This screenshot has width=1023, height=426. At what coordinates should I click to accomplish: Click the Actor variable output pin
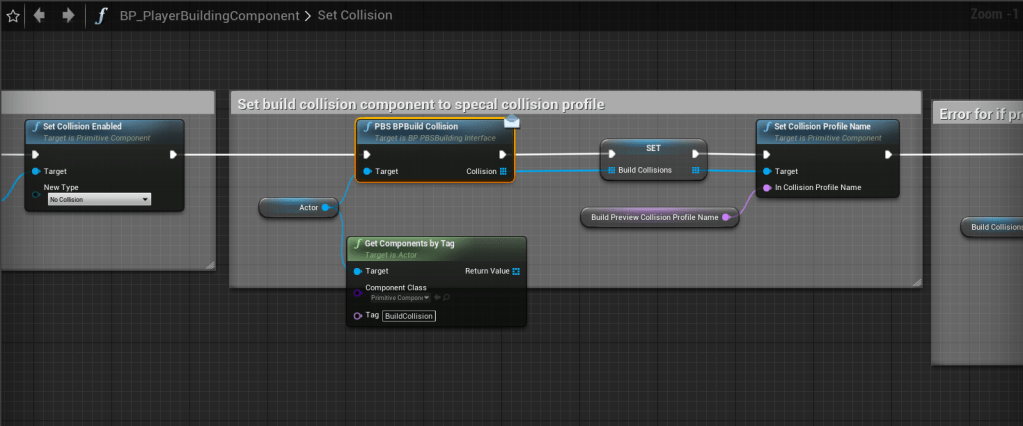click(x=326, y=207)
